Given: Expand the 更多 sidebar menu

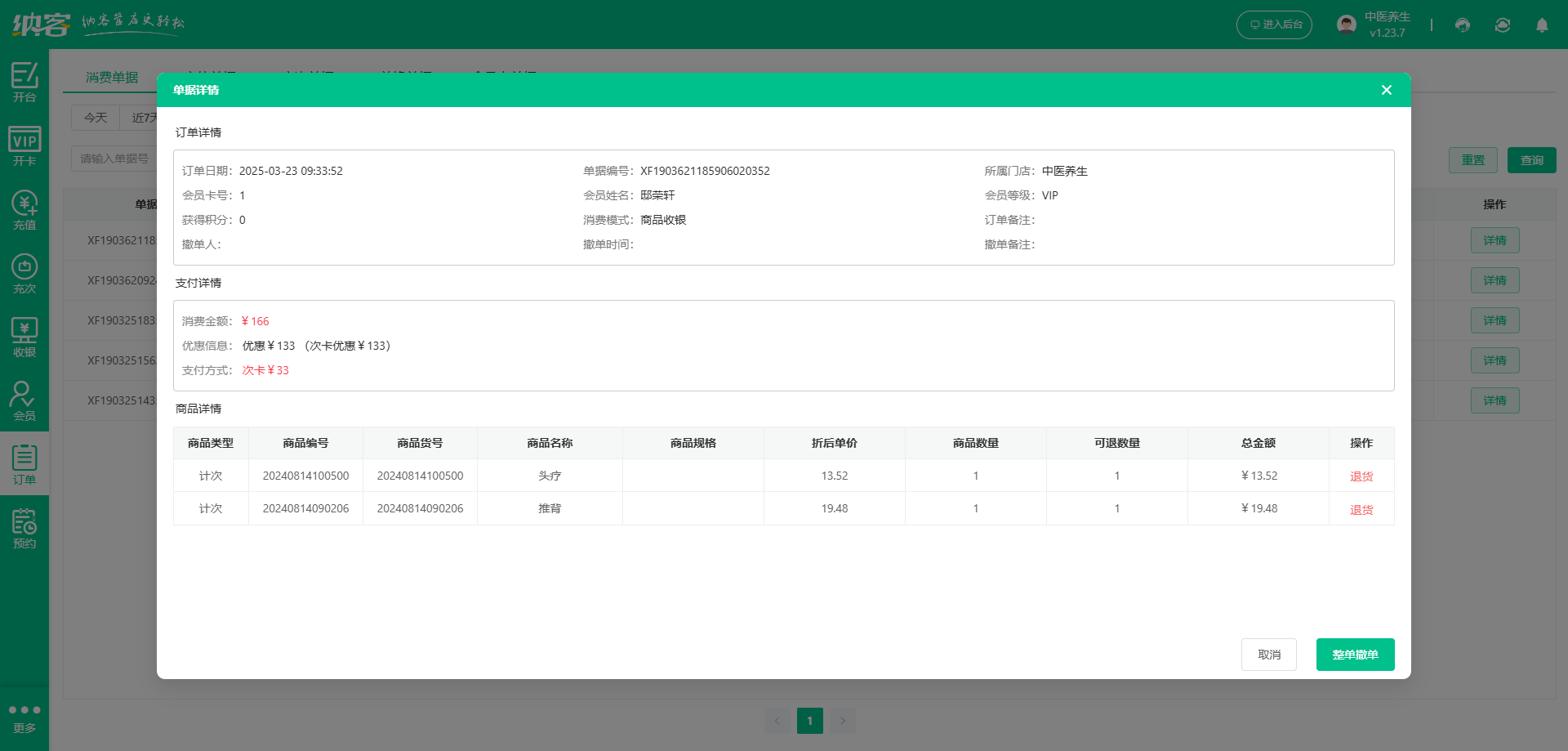Looking at the screenshot, I should point(24,717).
